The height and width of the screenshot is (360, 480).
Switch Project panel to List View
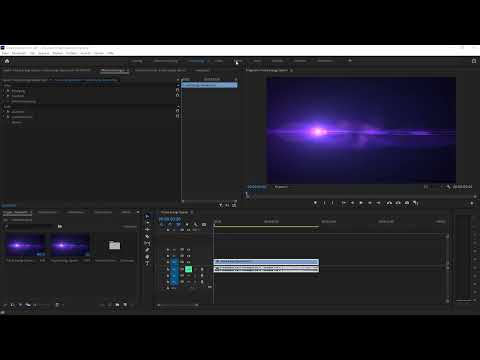(x=12, y=305)
